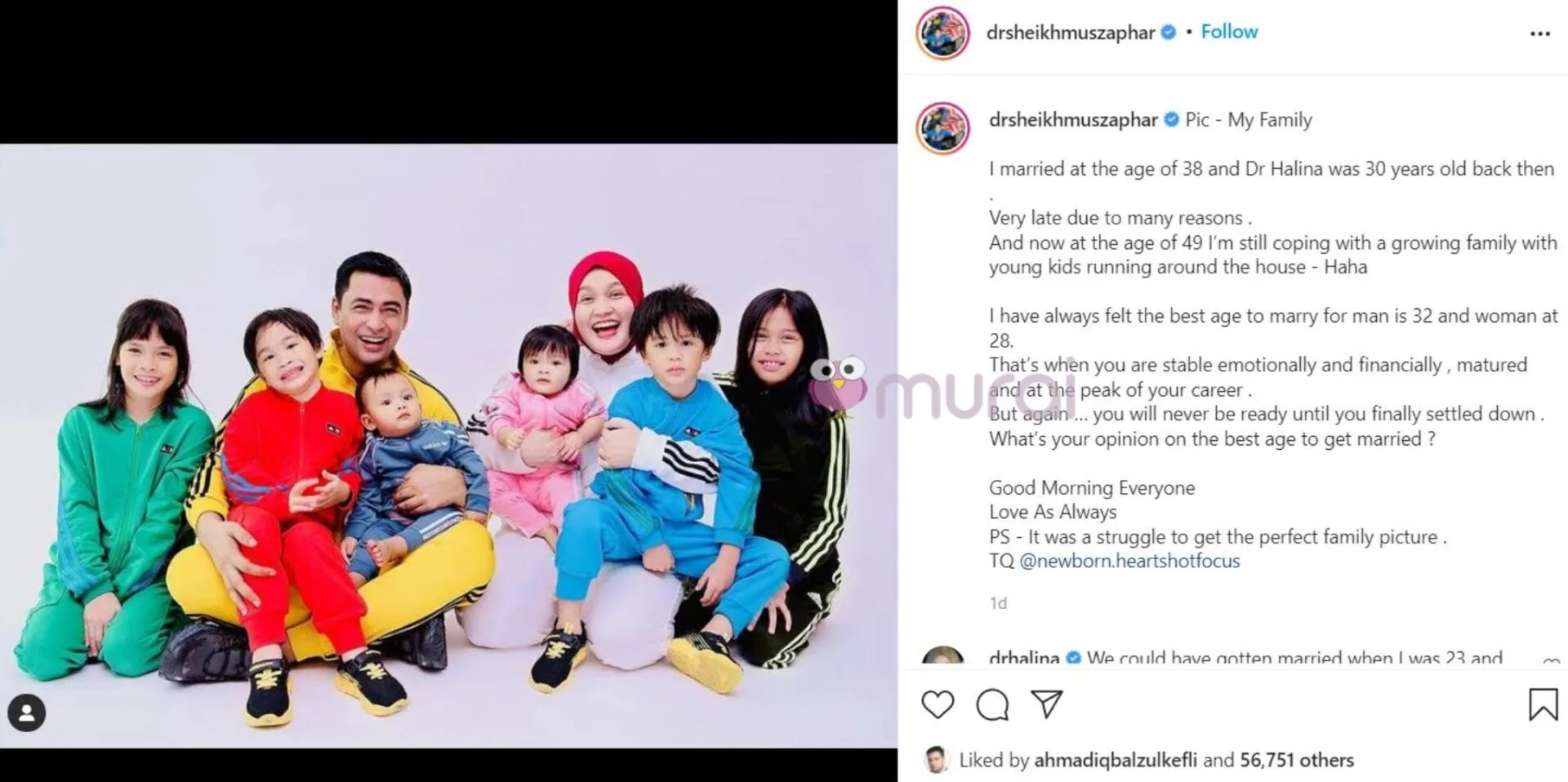The height and width of the screenshot is (782, 1568).
Task: Click the caption profile avatar
Action: pyautogui.click(x=942, y=128)
